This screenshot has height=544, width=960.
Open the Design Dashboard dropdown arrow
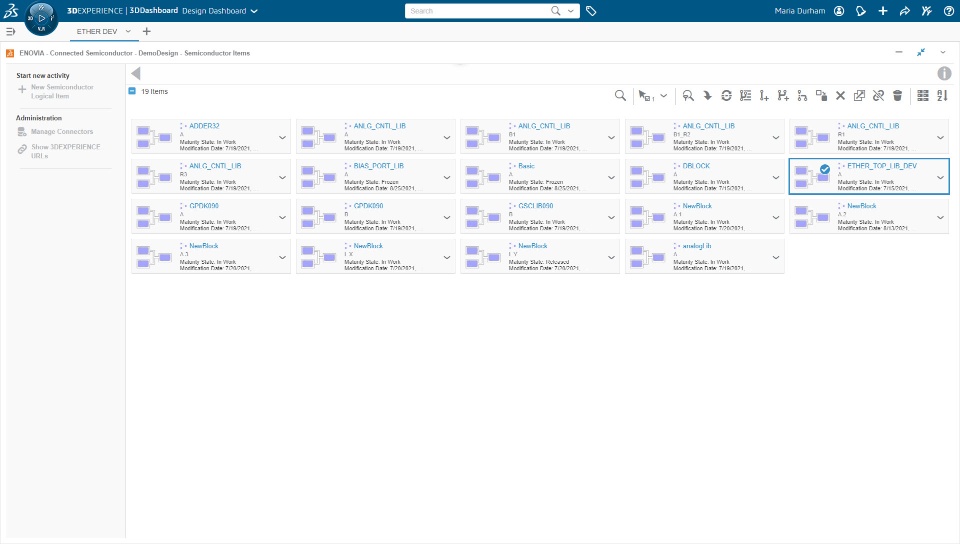point(254,11)
